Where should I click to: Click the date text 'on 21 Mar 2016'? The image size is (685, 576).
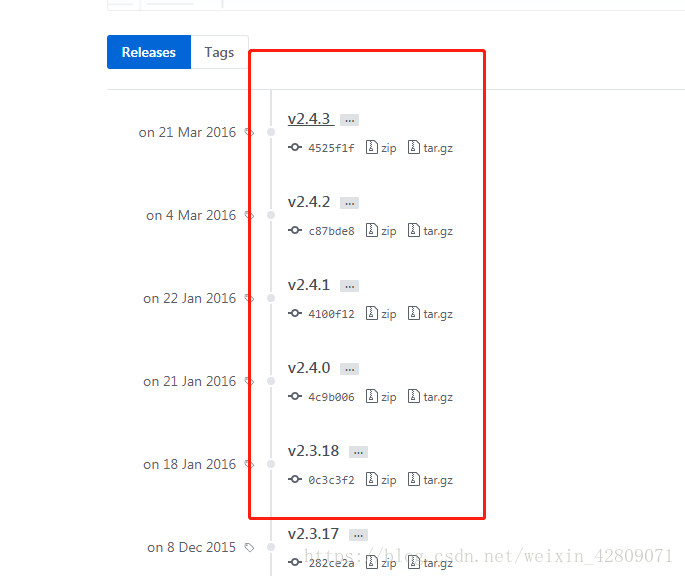[187, 132]
